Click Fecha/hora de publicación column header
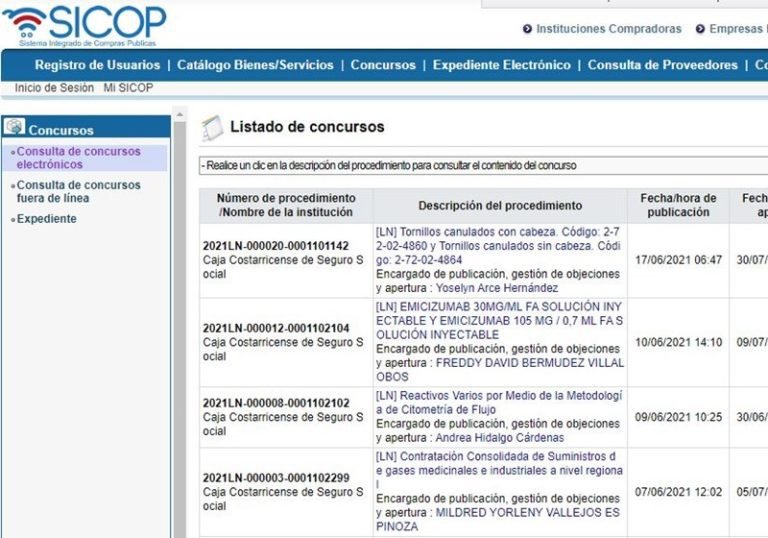This screenshot has height=538, width=768. [x=678, y=205]
